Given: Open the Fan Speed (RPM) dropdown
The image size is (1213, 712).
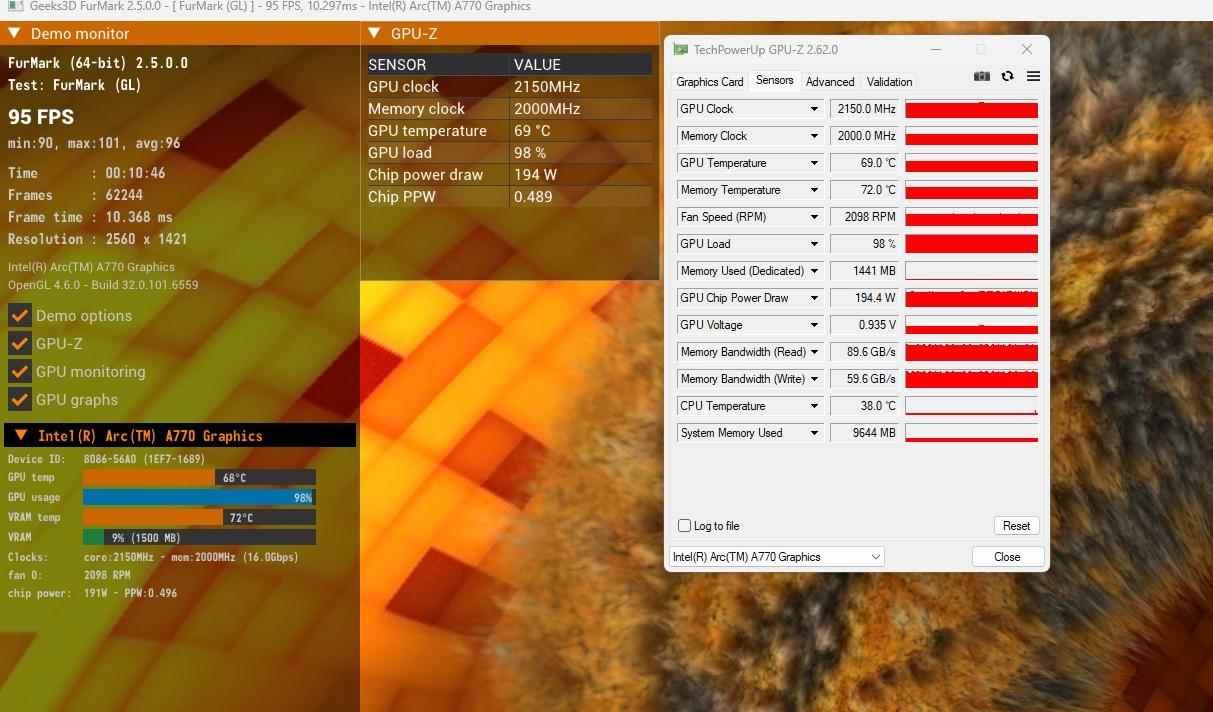Looking at the screenshot, I should pos(815,217).
